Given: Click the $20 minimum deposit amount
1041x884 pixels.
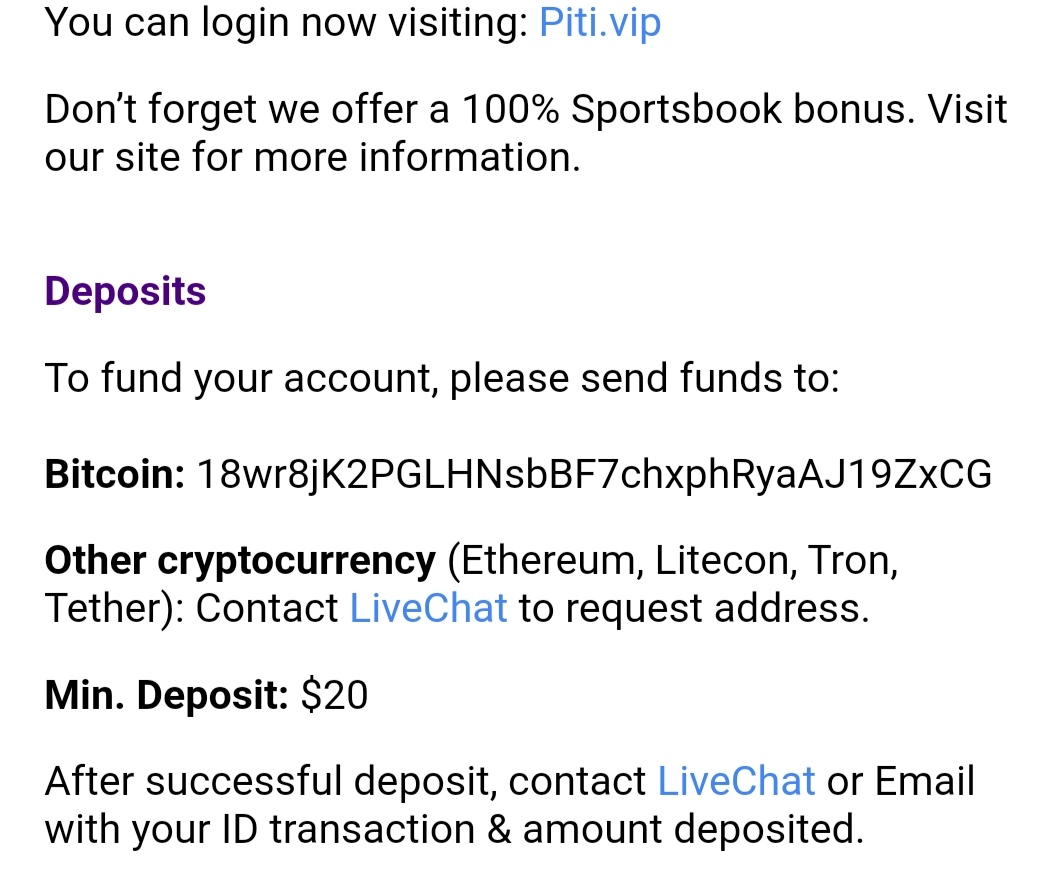Looking at the screenshot, I should click(x=334, y=696).
